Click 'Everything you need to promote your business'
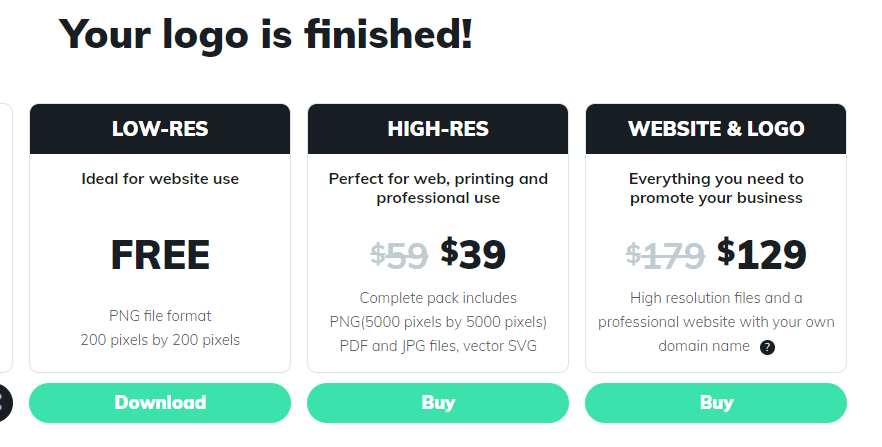The width and height of the screenshot is (882, 447). [716, 188]
